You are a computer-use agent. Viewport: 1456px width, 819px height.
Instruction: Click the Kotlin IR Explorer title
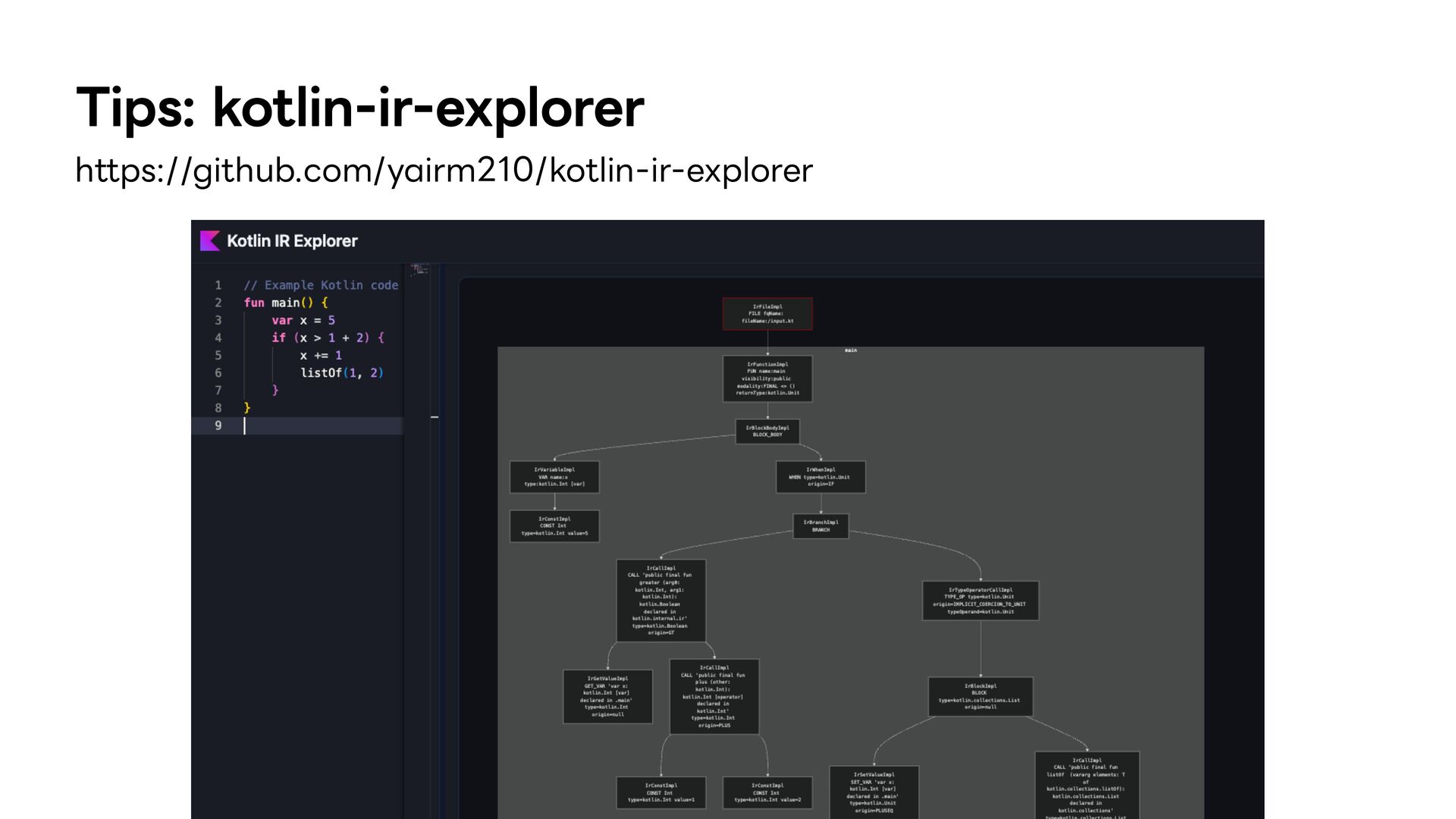pyautogui.click(x=292, y=241)
